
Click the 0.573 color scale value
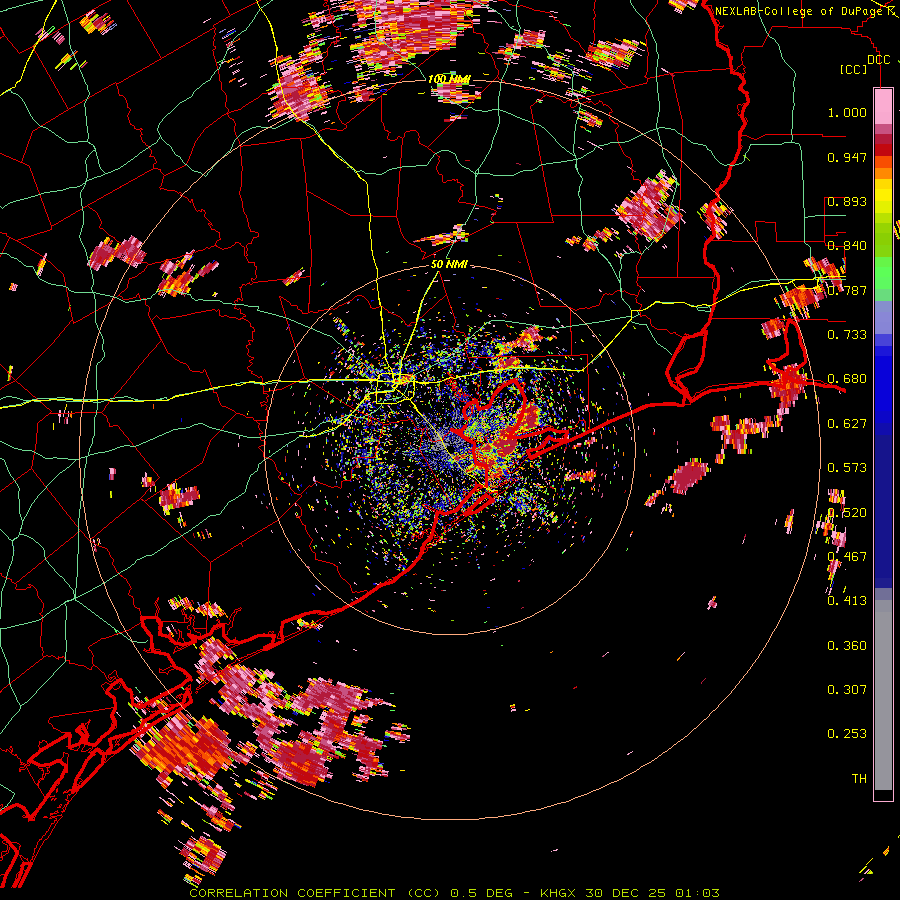pyautogui.click(x=847, y=468)
